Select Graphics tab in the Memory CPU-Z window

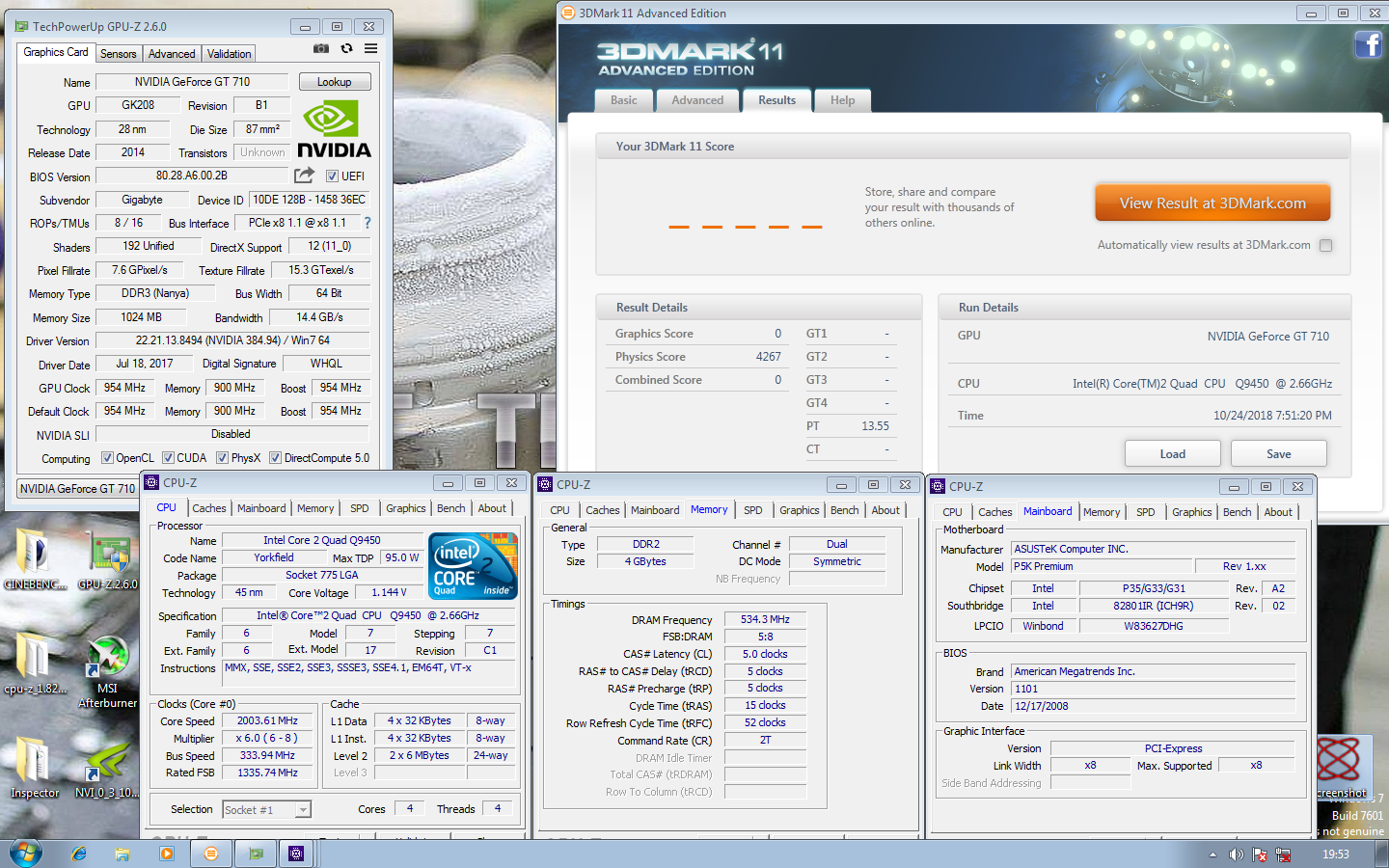coord(800,510)
